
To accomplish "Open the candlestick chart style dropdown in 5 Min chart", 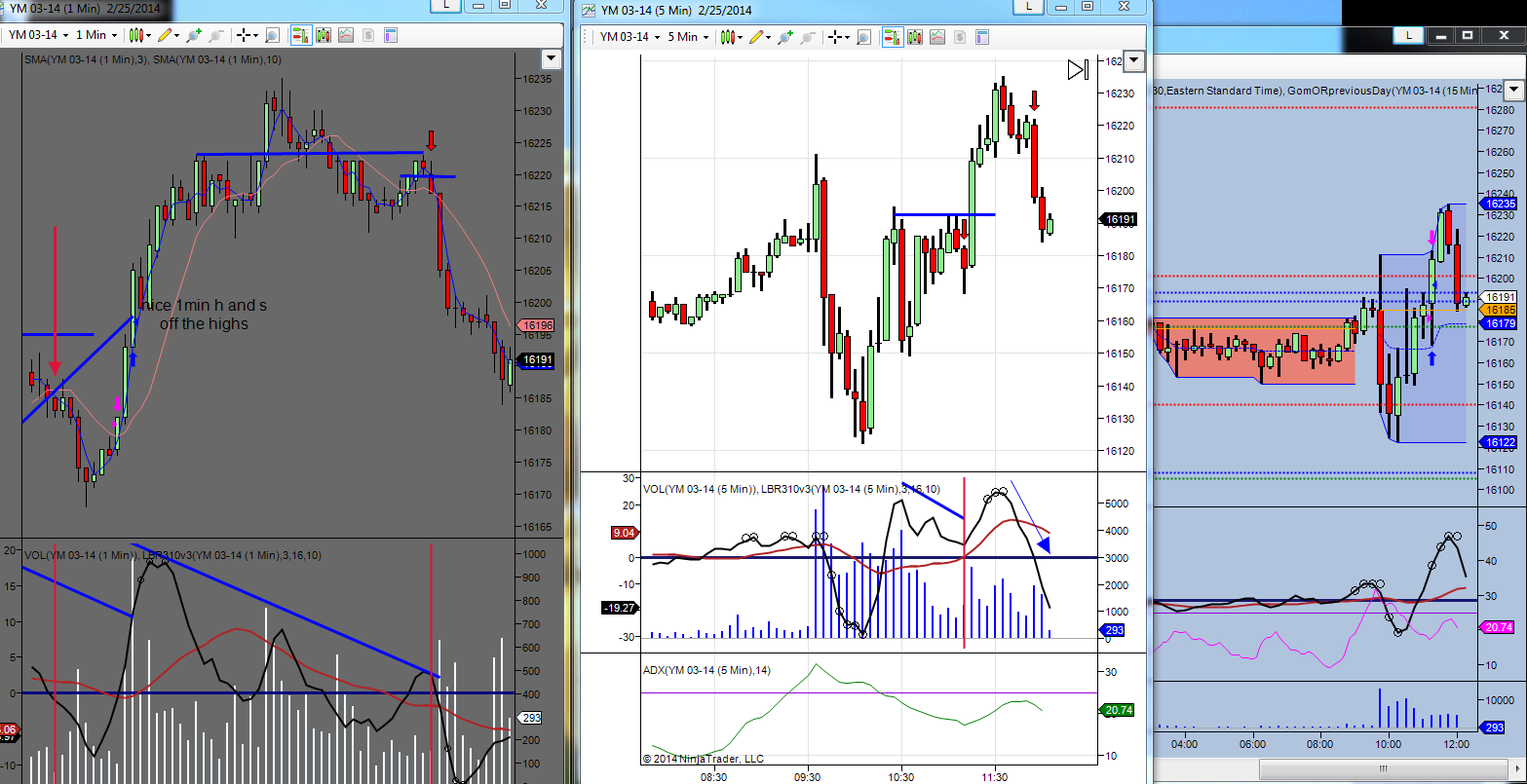I will coord(734,37).
